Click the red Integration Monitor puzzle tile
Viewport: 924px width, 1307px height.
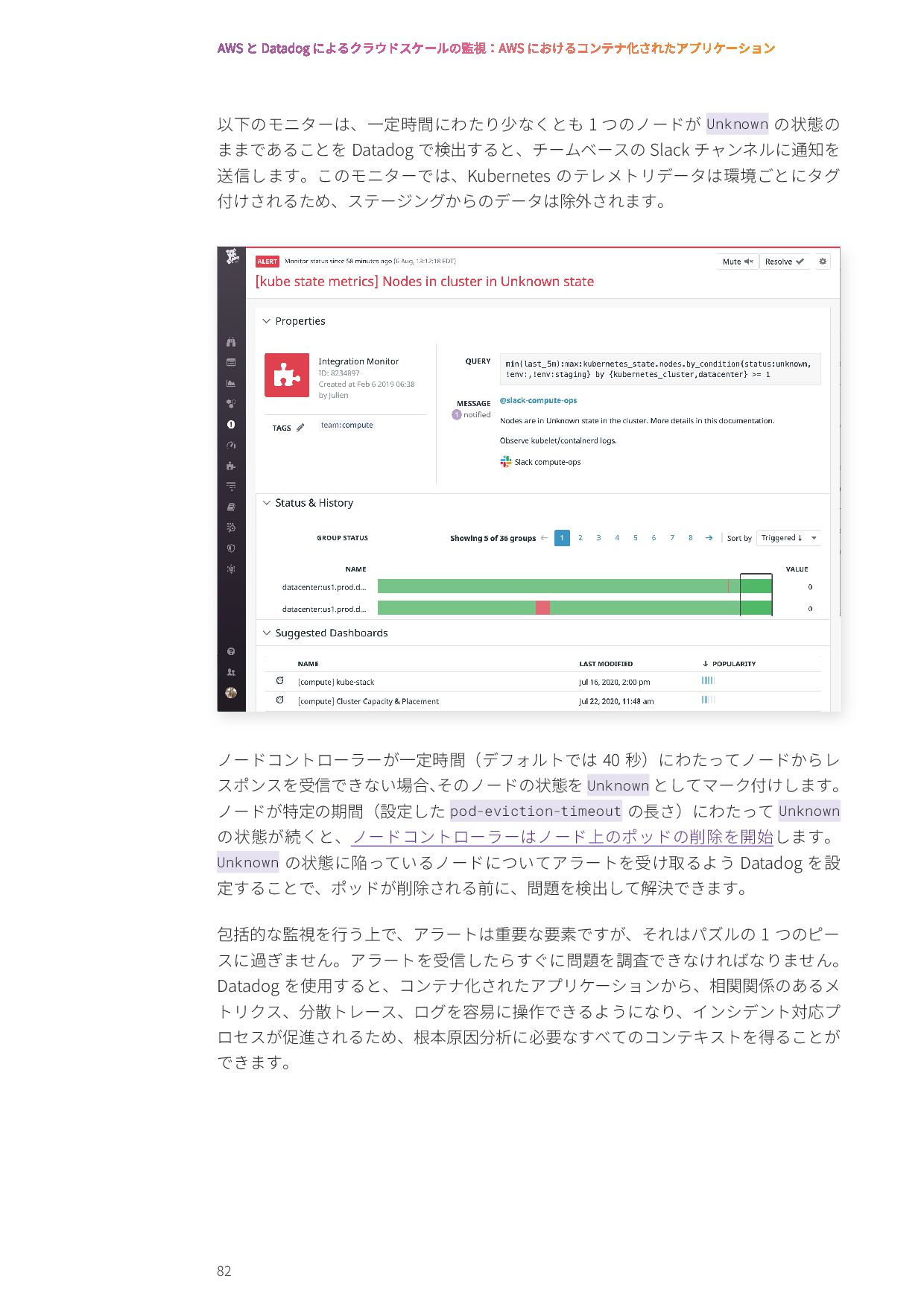coord(287,376)
